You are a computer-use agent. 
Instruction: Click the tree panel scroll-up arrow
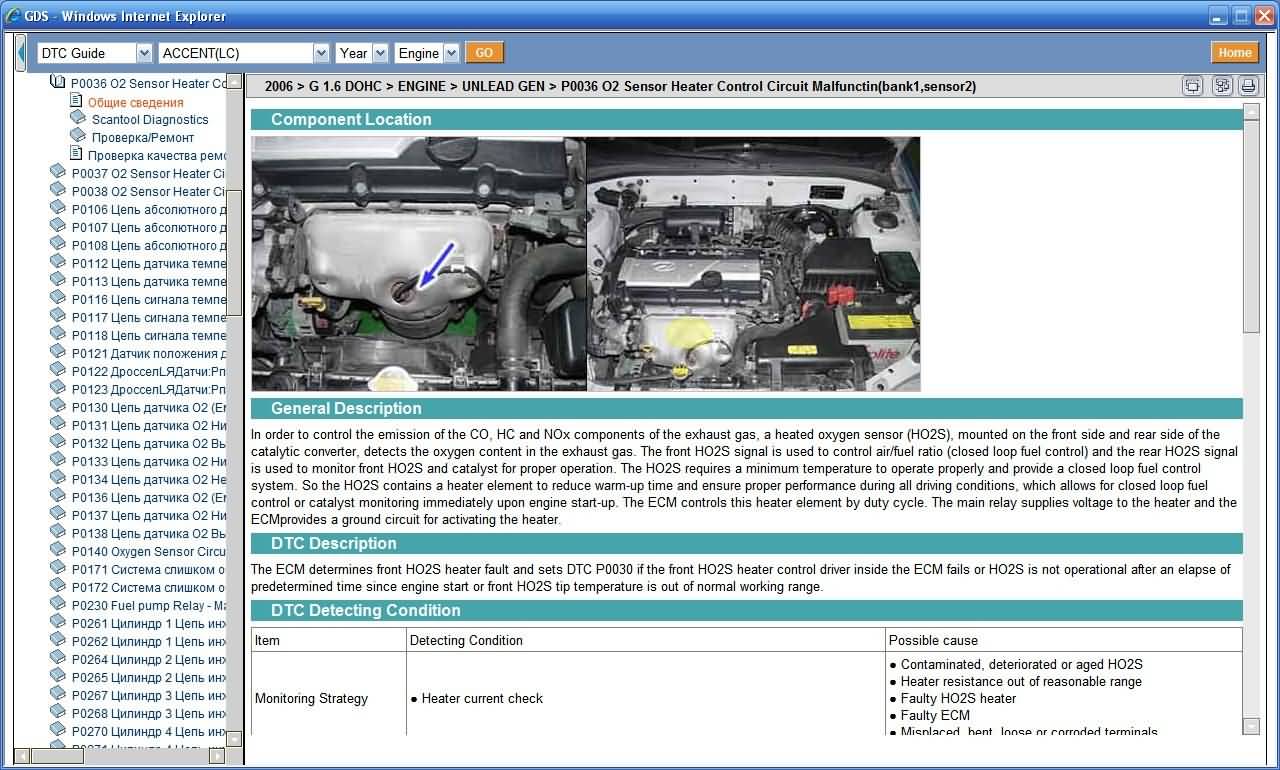click(234, 82)
